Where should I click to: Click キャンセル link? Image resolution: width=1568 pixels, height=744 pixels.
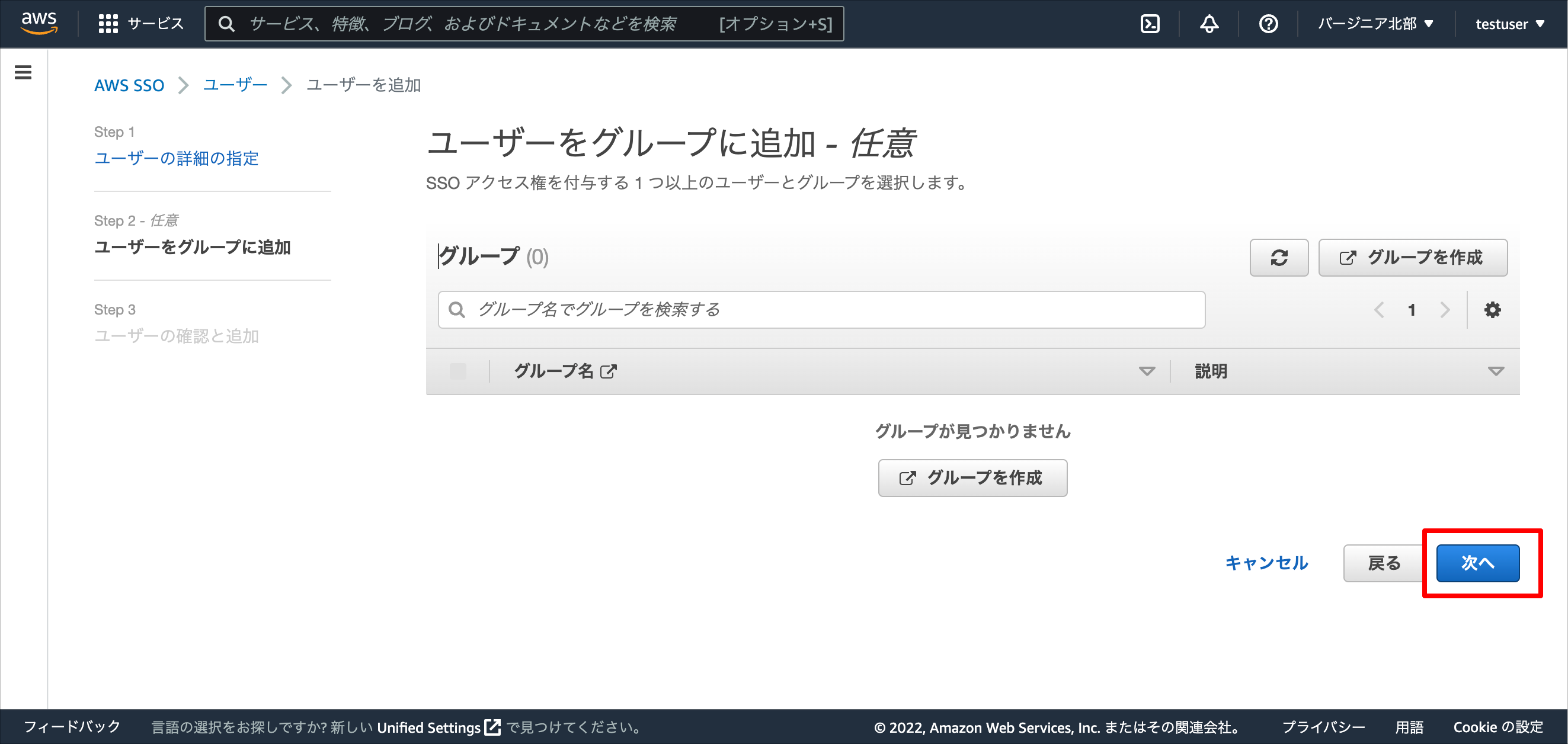tap(1266, 563)
